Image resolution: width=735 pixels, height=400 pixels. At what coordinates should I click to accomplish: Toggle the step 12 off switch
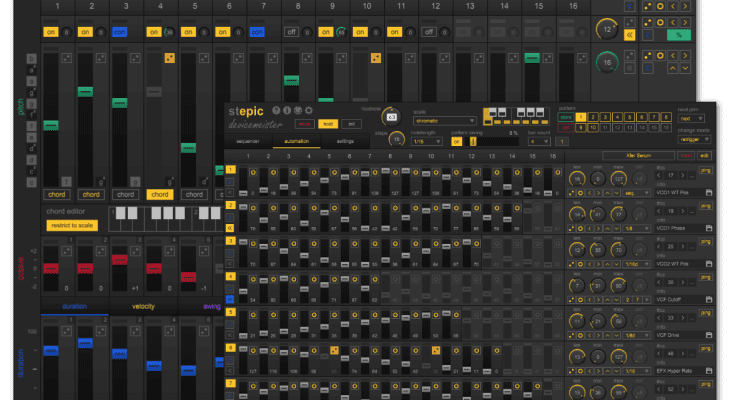point(428,32)
